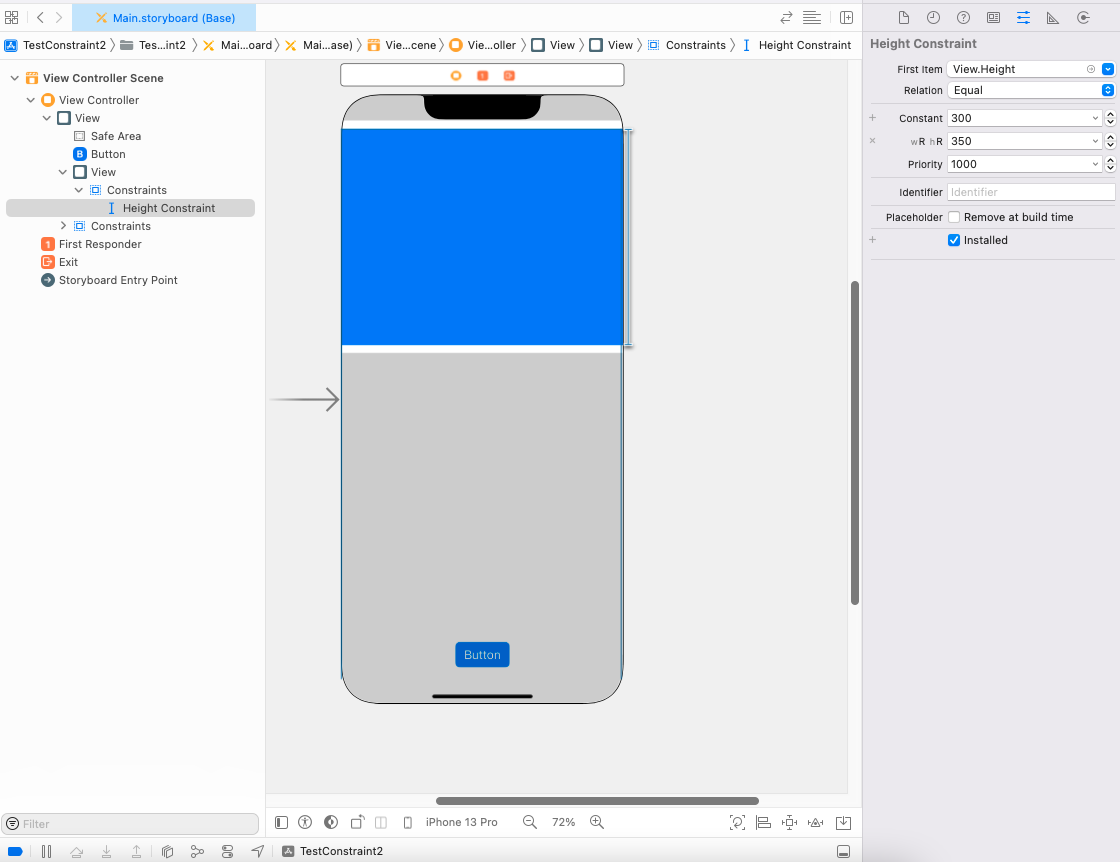
Task: Click the constraint Identifier text field
Action: click(1030, 192)
